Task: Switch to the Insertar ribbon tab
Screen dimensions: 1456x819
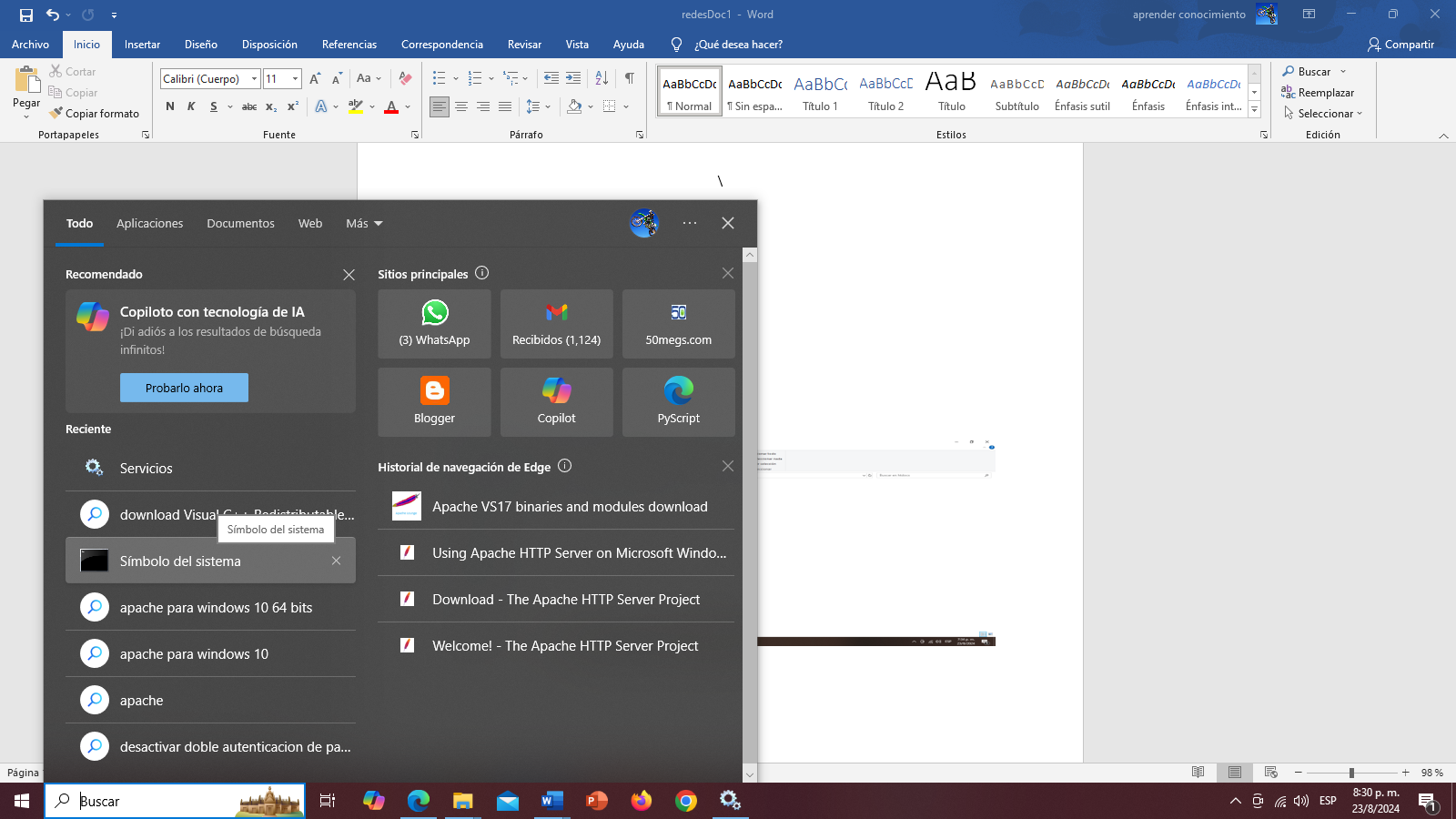Action: [x=142, y=45]
